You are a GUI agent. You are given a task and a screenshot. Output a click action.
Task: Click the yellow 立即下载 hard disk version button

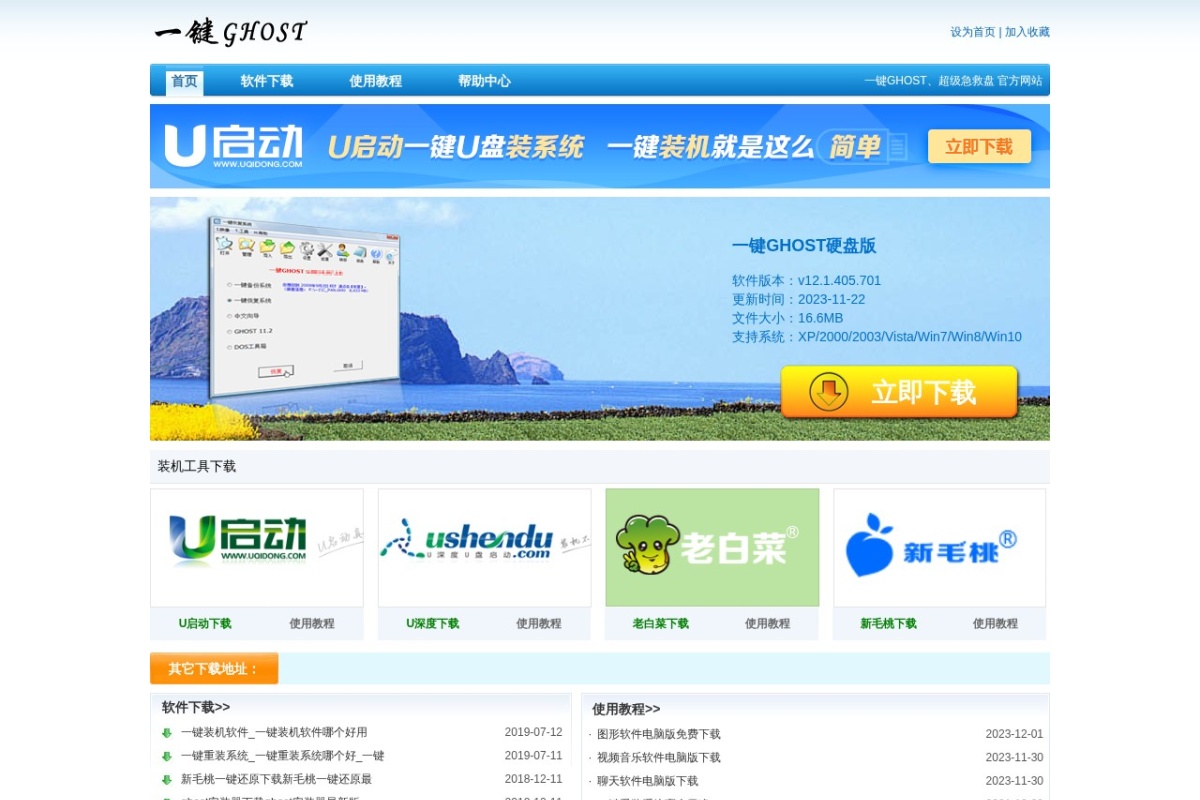(899, 392)
